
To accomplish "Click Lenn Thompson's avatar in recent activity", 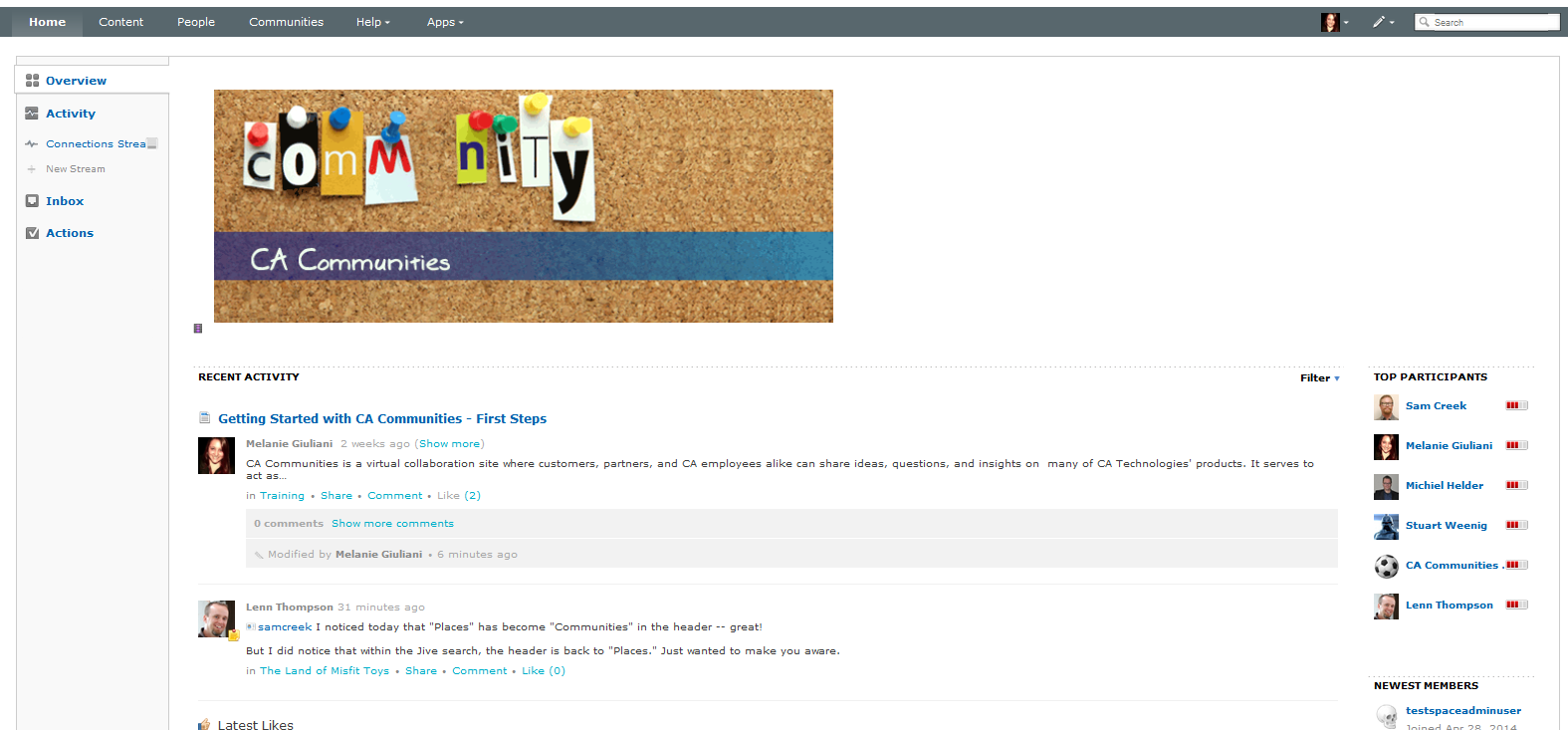I will [216, 618].
